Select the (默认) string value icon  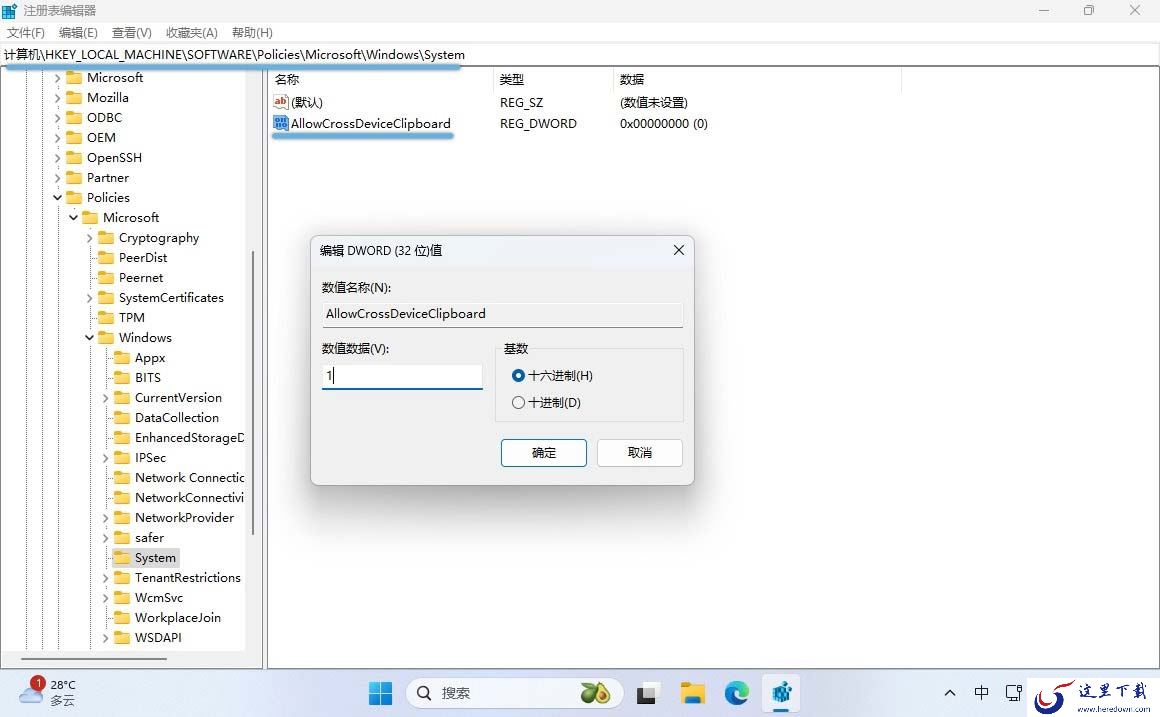tap(280, 102)
